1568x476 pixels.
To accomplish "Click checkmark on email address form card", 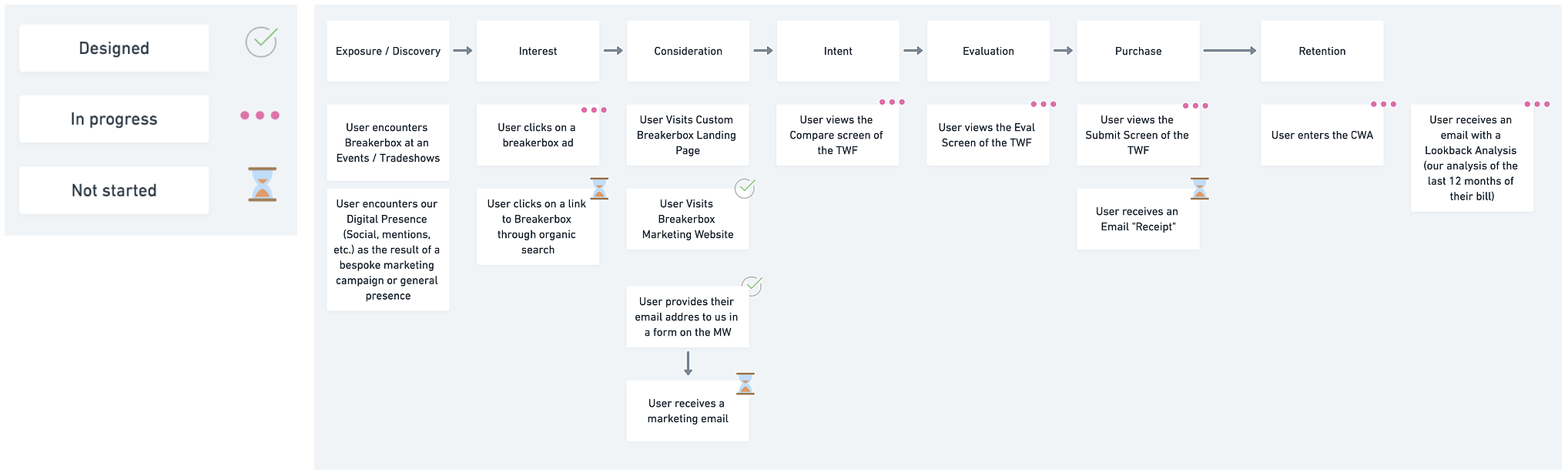I will 752,286.
